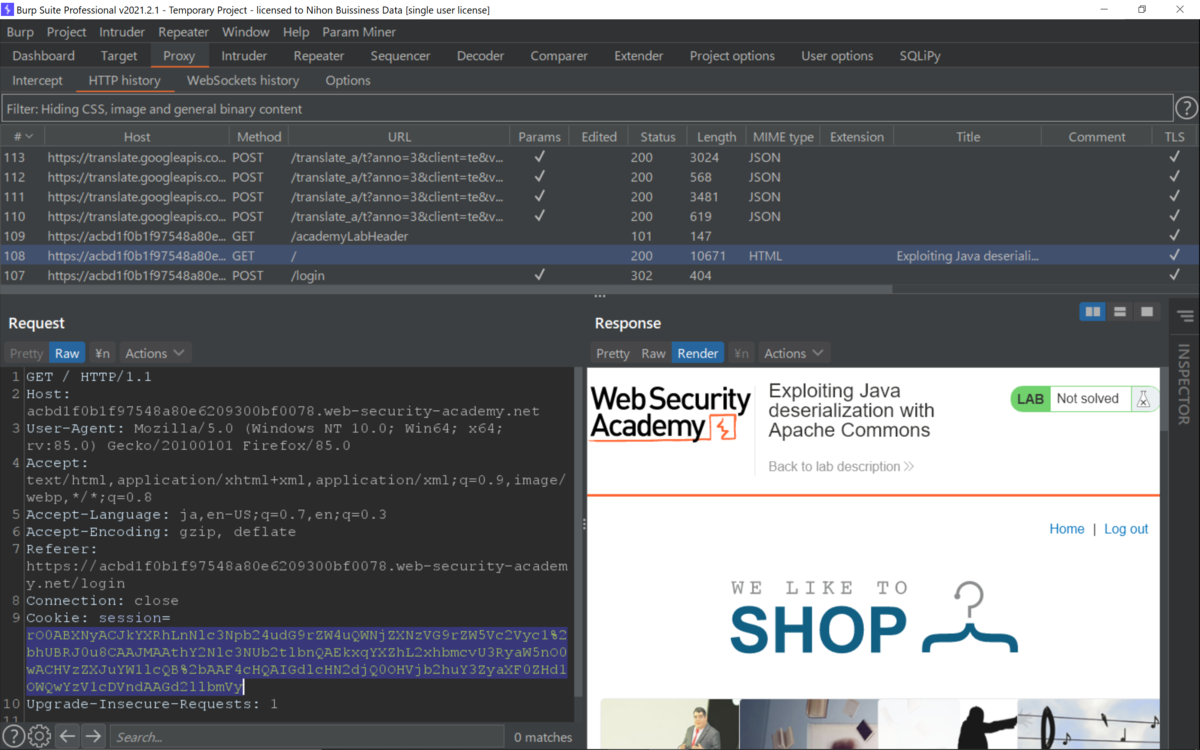Switch to the Decoder tab
The width and height of the screenshot is (1200, 750).
(x=480, y=56)
